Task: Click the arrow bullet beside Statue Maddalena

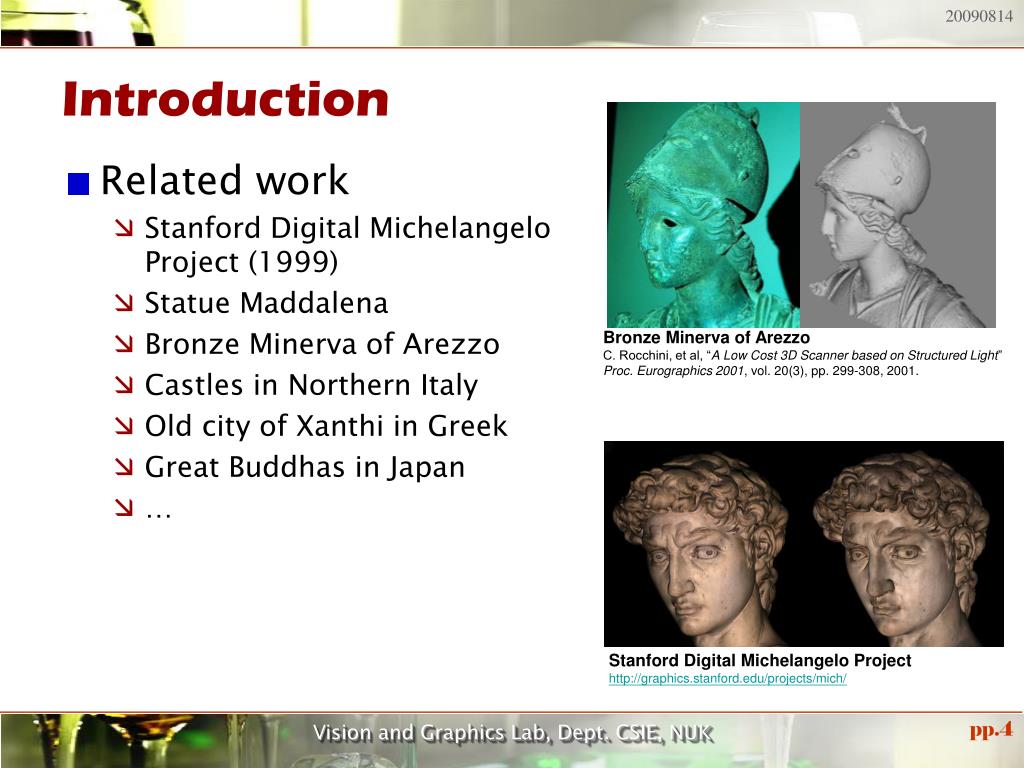Action: [124, 303]
